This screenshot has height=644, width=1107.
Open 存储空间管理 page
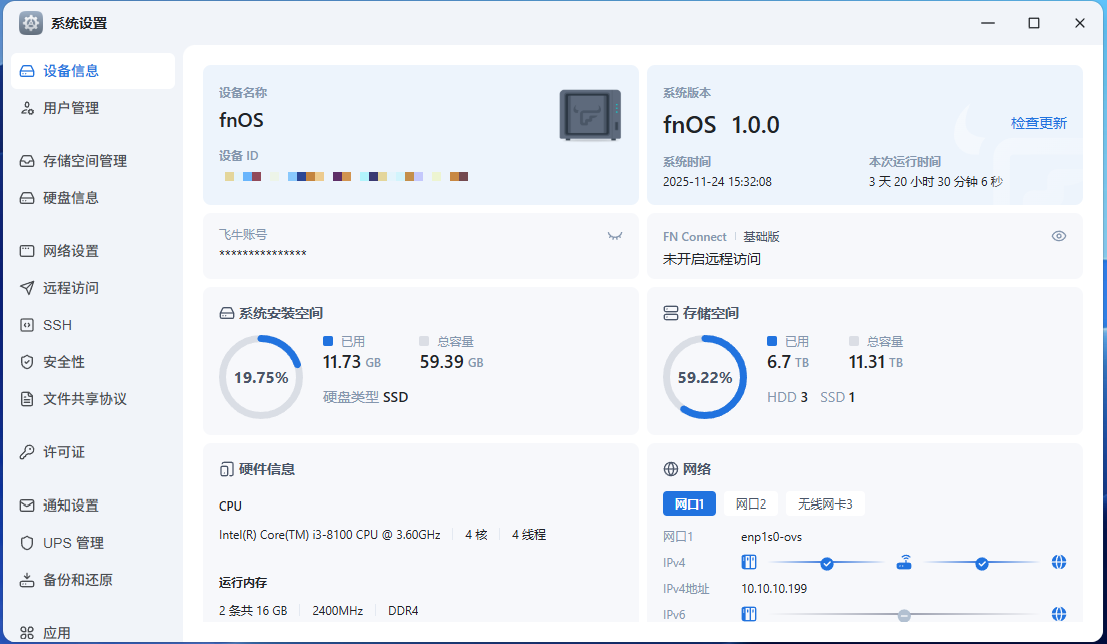92,161
